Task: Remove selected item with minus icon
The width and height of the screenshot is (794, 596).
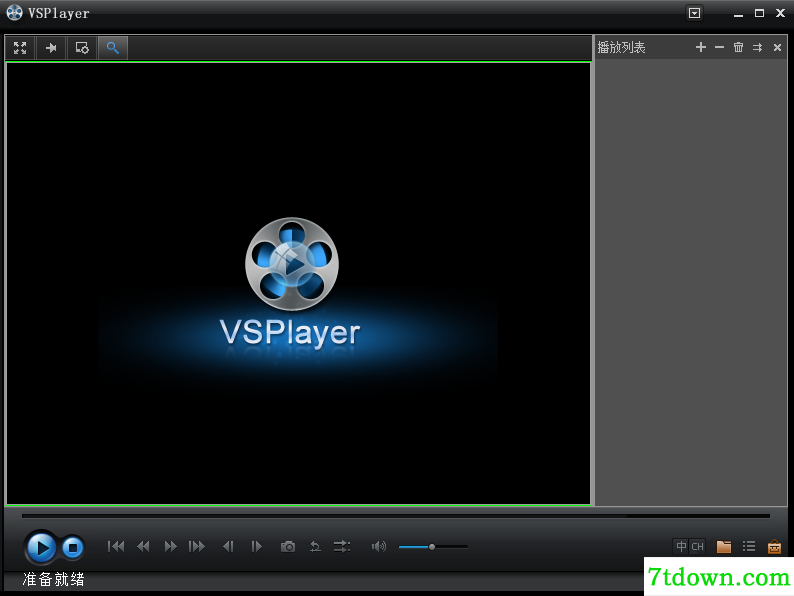Action: (720, 47)
